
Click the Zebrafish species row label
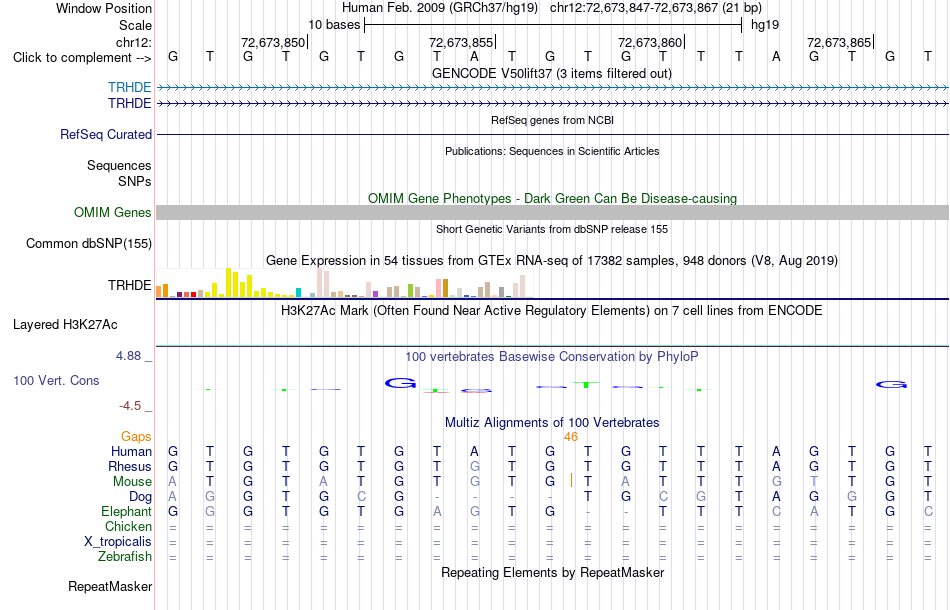[x=125, y=557]
